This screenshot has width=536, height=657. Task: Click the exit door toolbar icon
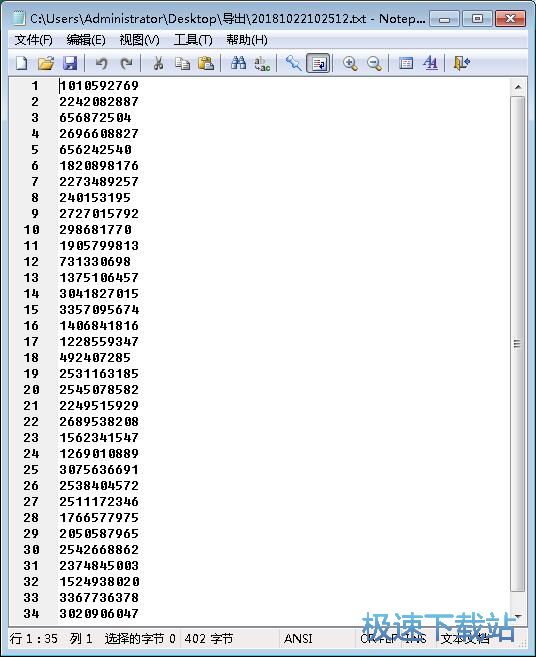(461, 63)
